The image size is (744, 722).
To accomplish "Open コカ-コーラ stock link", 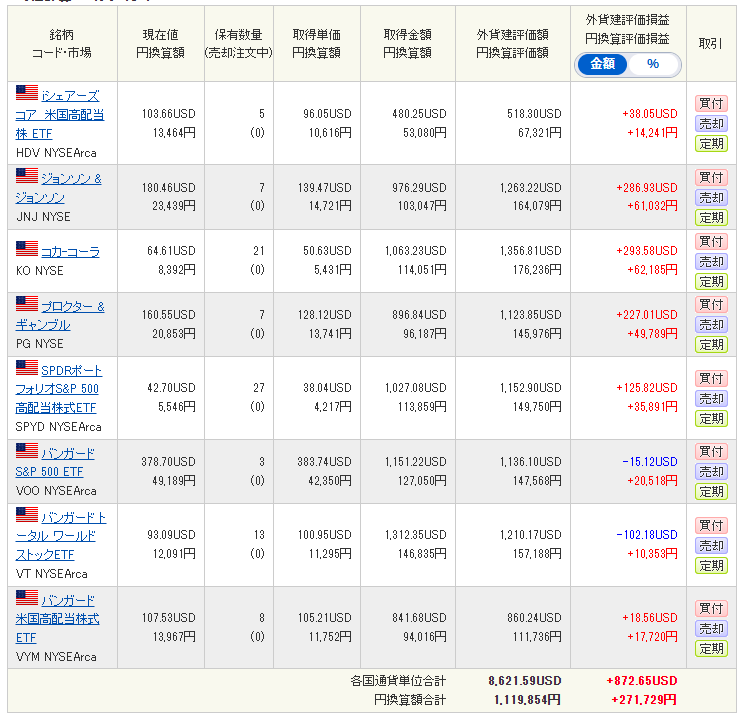I will 70,251.
